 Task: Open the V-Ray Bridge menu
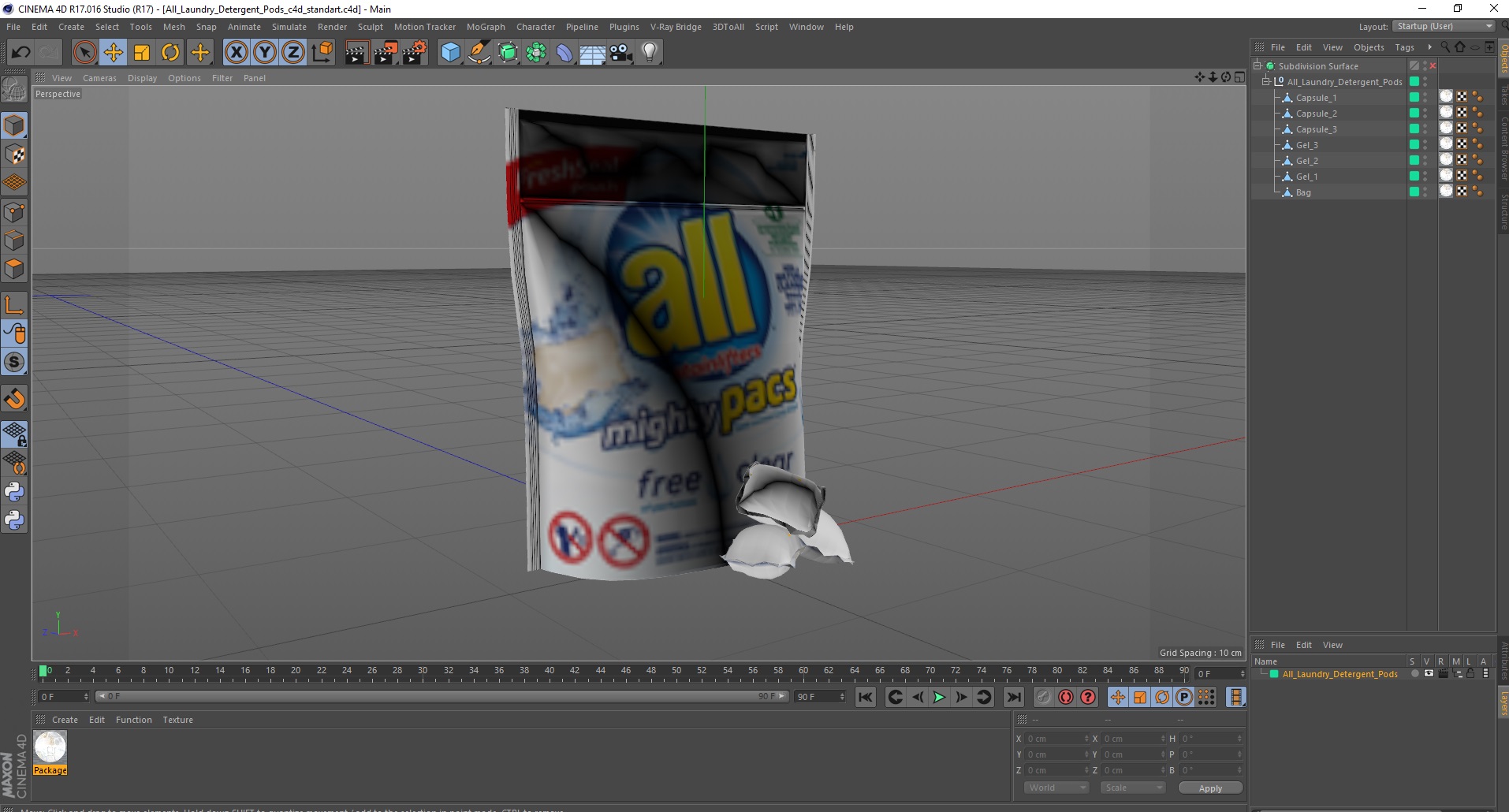coord(676,27)
